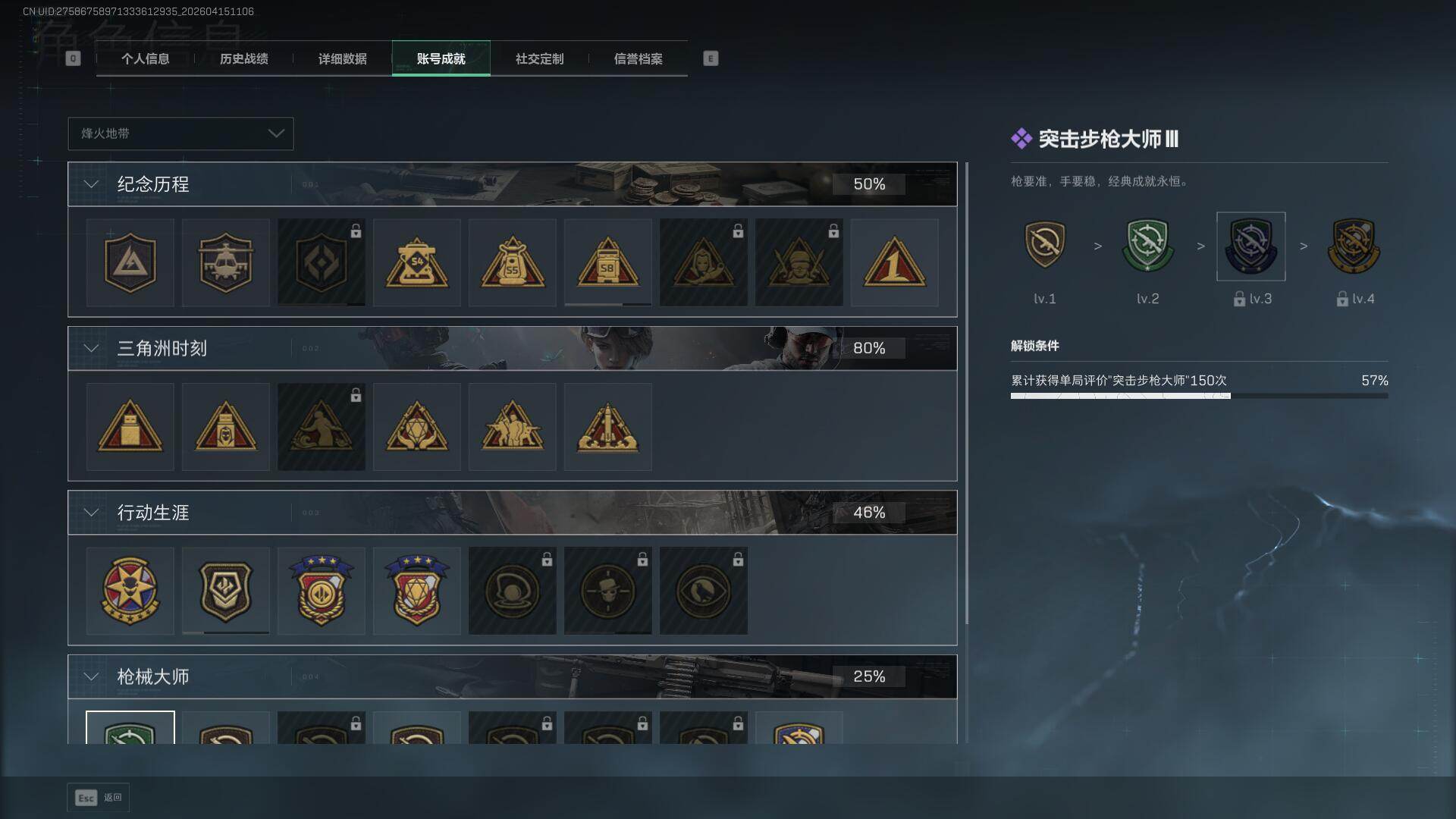Click the Esc 返回 button

pos(98,798)
